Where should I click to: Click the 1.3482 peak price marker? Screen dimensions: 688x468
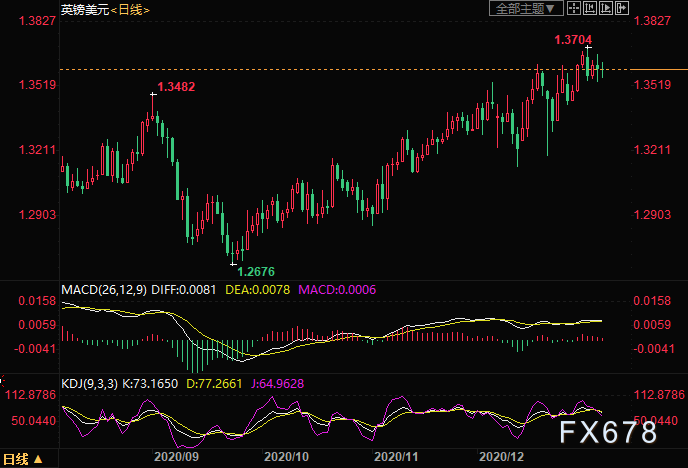click(x=176, y=87)
